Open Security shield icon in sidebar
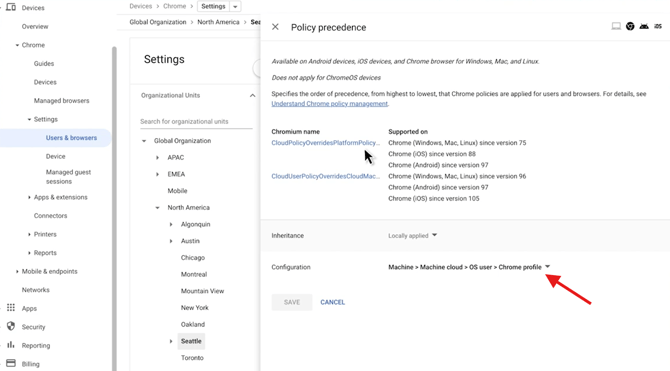 11,327
